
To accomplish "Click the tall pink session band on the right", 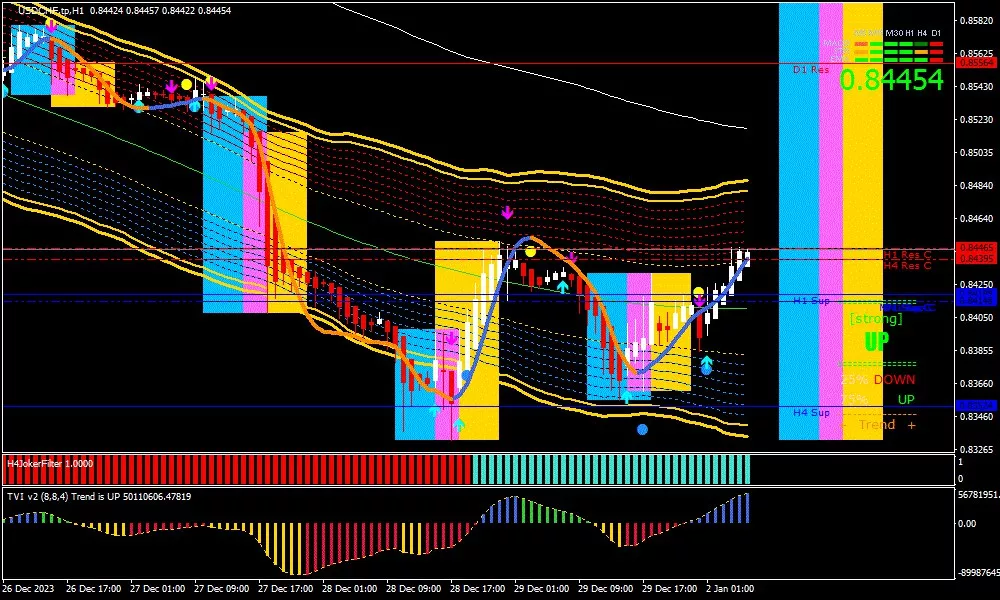I will [831, 221].
